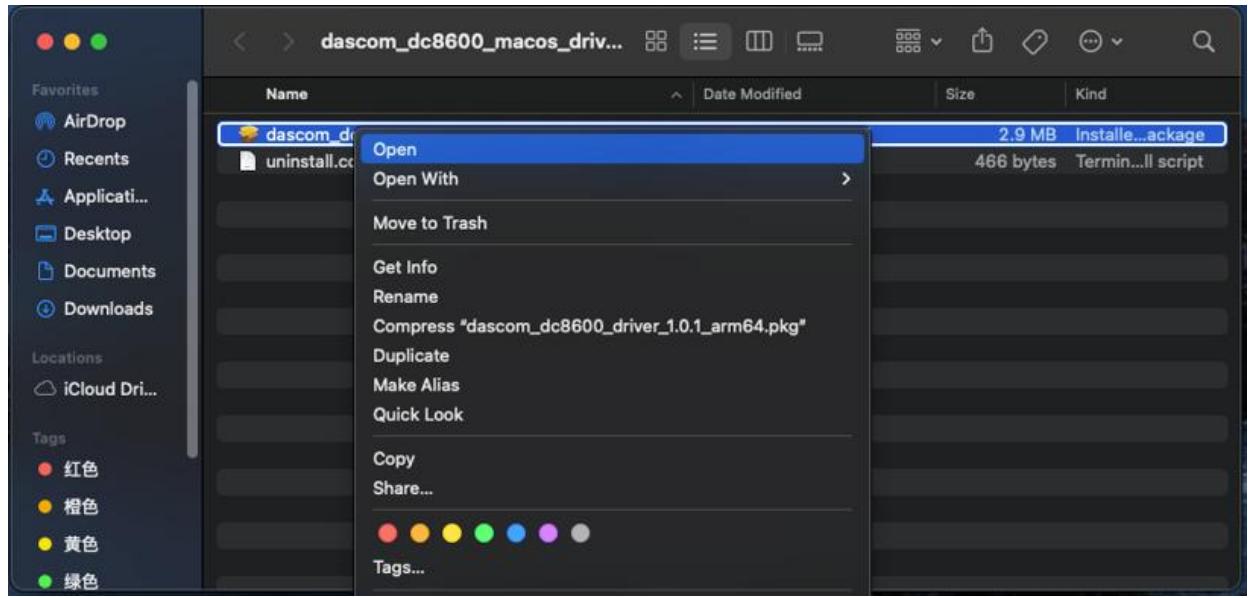Sort by the Kind column header
The height and width of the screenshot is (598, 1248).
click(1090, 94)
